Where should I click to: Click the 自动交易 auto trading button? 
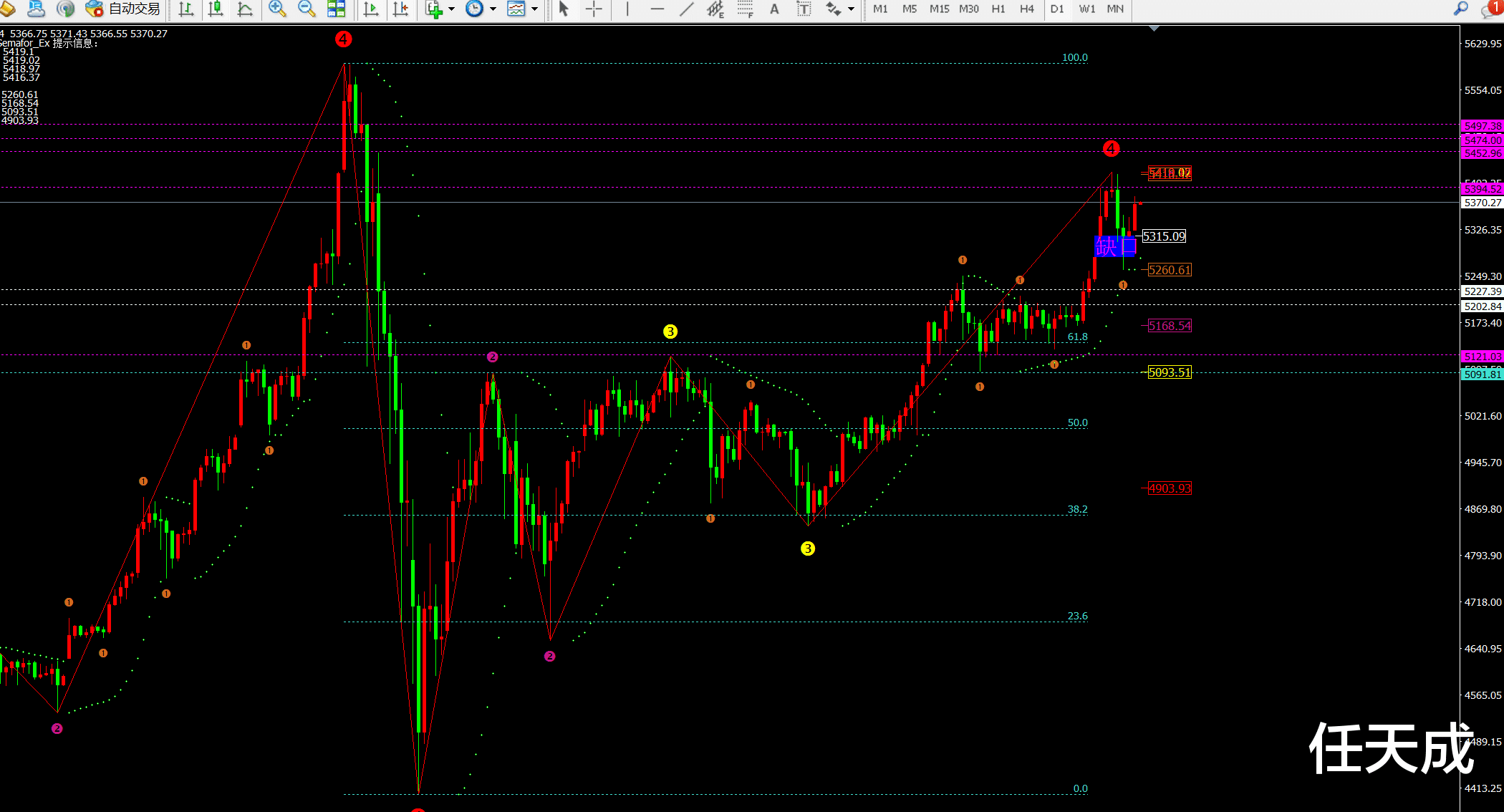[x=124, y=9]
